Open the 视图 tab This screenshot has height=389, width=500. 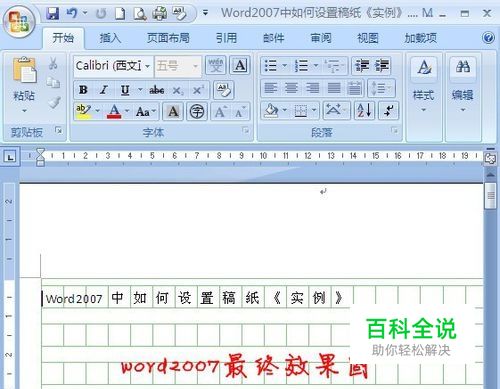pyautogui.click(x=368, y=38)
